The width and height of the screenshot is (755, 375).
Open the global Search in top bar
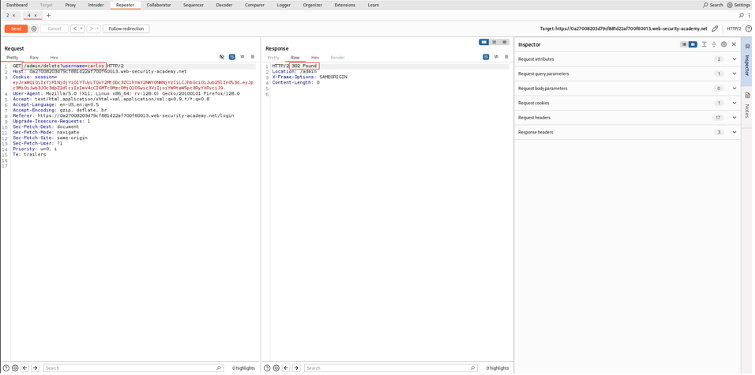point(713,5)
